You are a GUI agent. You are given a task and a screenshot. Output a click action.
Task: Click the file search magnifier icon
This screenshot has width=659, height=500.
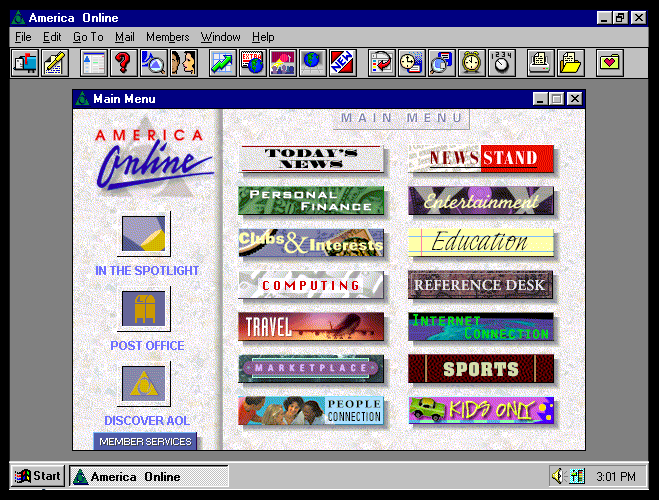442,63
